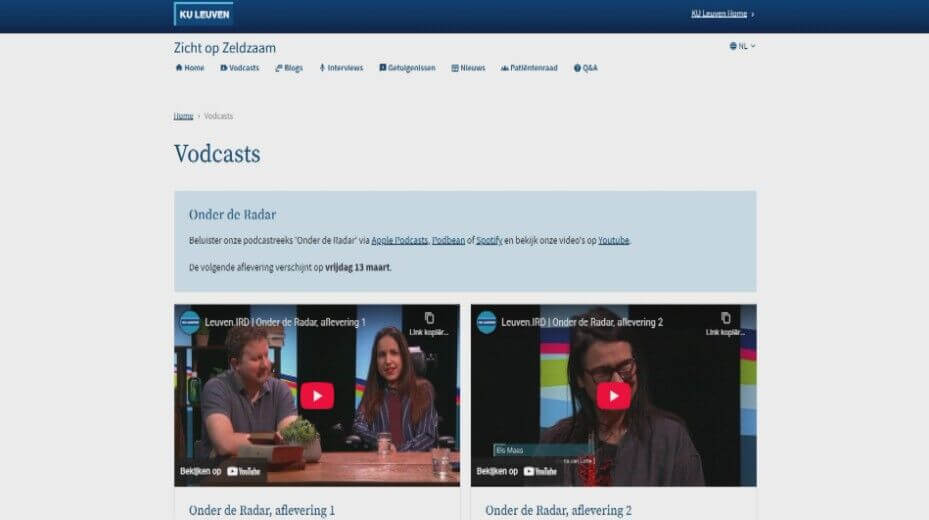Expand the NL language dropdown
The height and width of the screenshot is (520, 929).
[742, 46]
